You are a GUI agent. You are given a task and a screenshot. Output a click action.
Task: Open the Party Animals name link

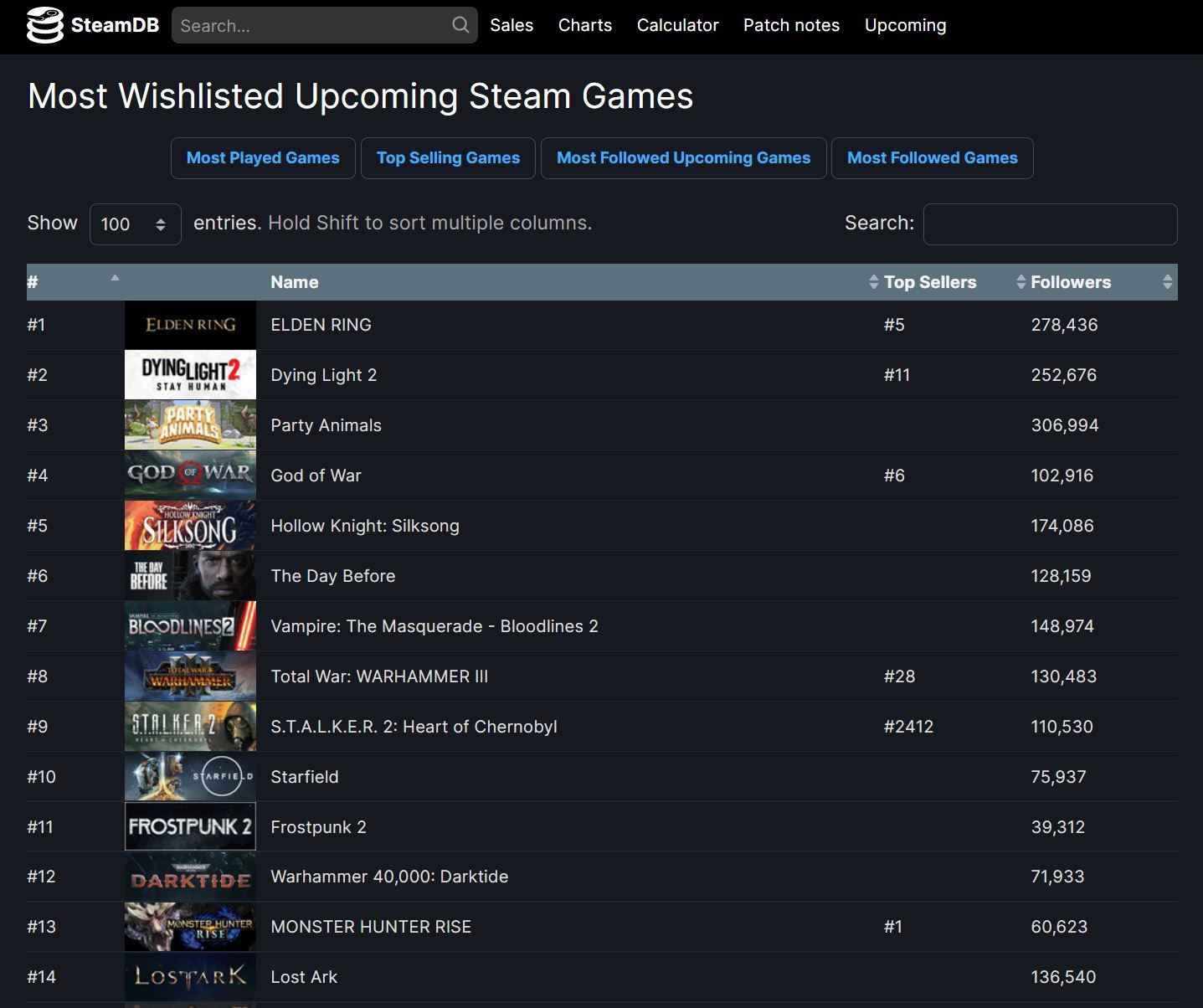326,425
